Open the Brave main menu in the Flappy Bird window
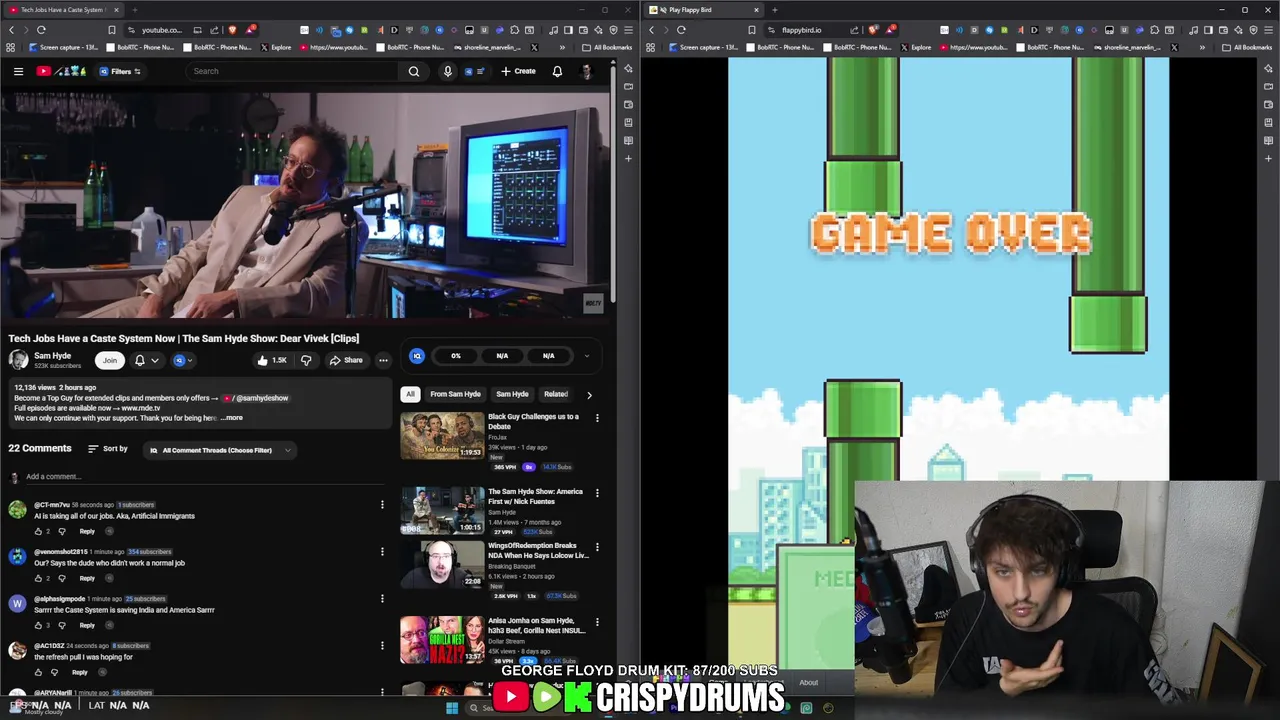This screenshot has width=1280, height=720. point(1269,30)
